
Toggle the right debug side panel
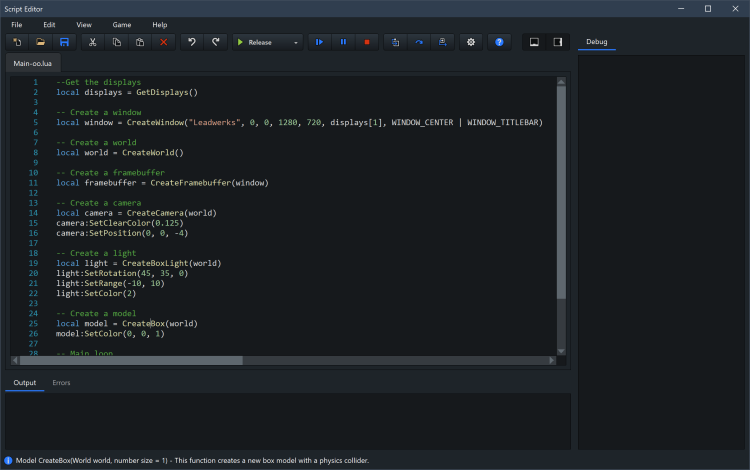pyautogui.click(x=558, y=42)
